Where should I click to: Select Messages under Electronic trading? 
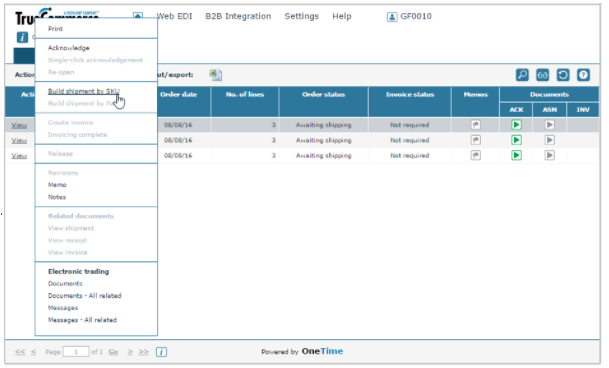coord(63,308)
